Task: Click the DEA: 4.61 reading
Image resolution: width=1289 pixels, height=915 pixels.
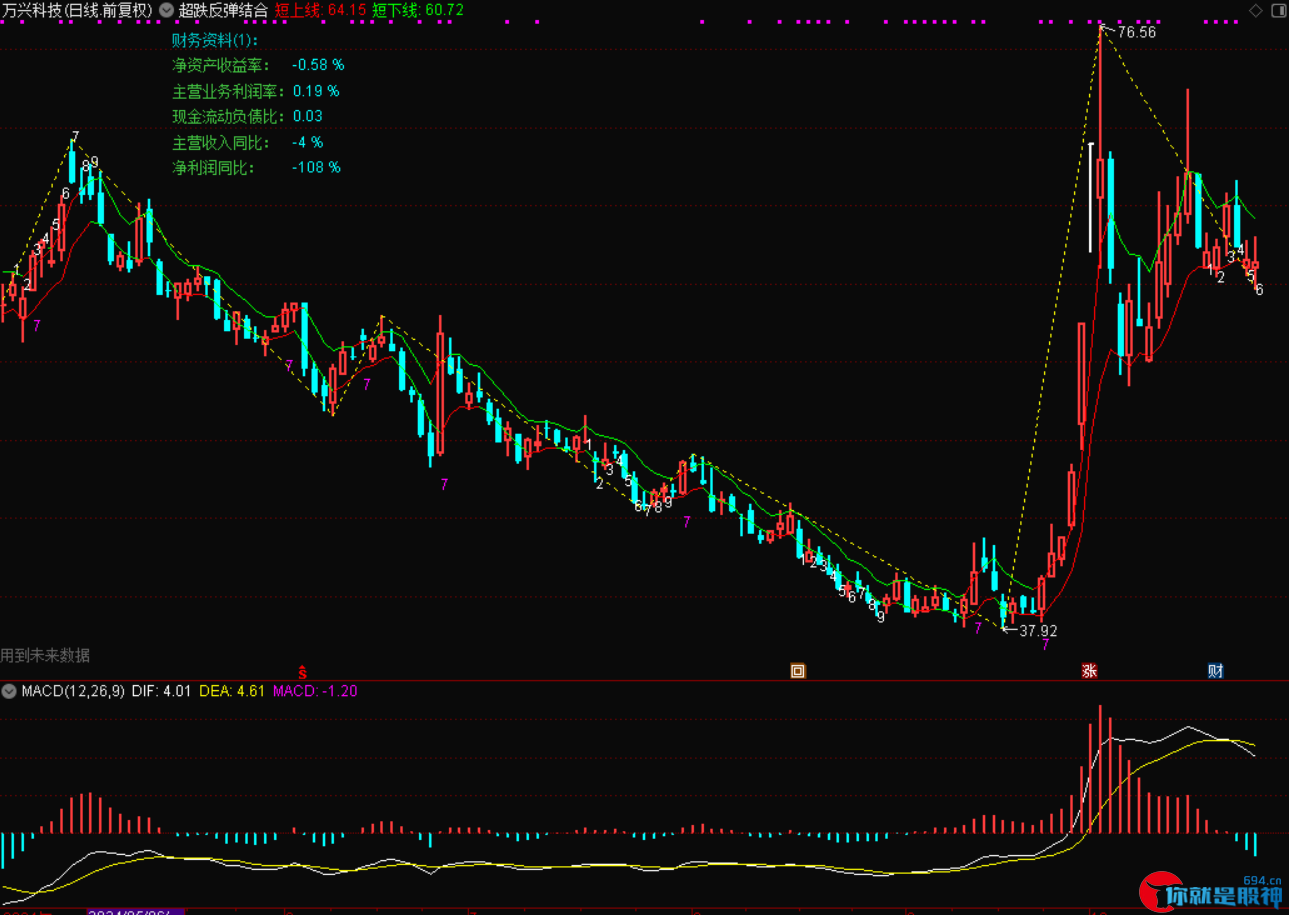Action: point(232,691)
